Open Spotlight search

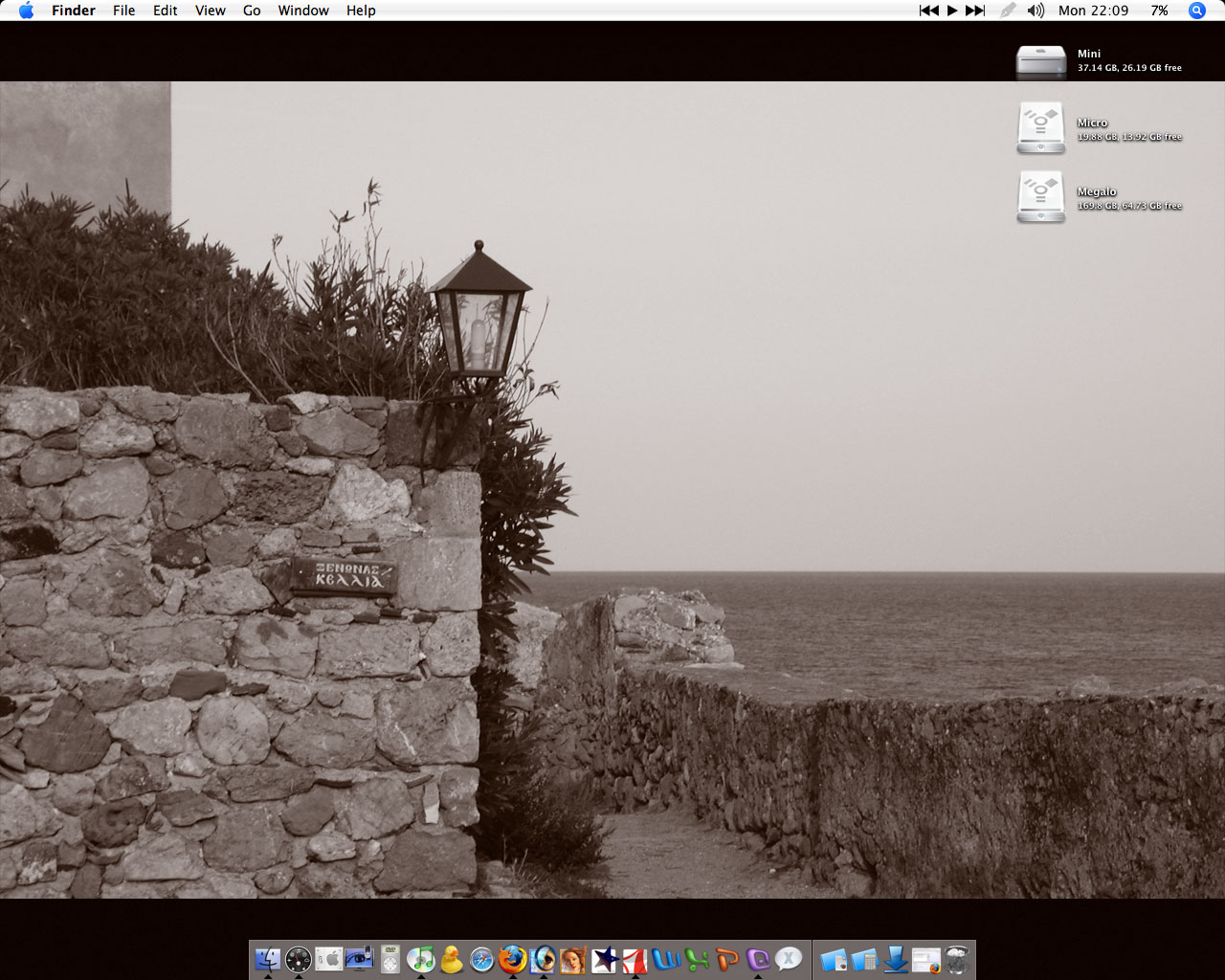(1197, 11)
